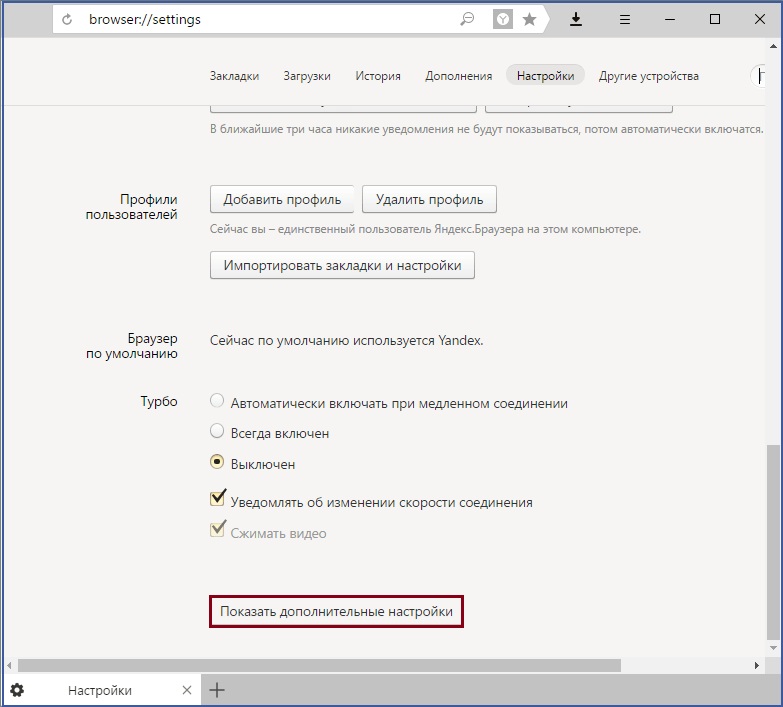783x707 pixels.
Task: Go to the Загрузки section
Action: 307,76
